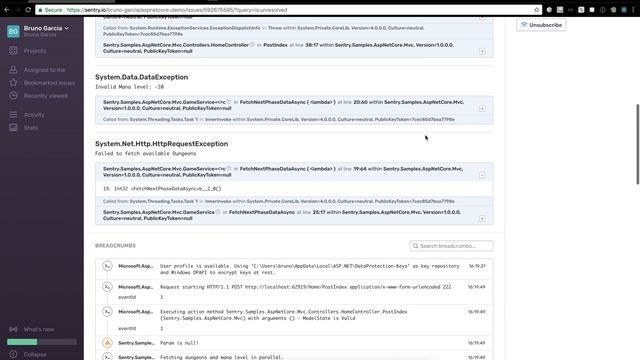
Task: Click the info icon next to GameService at line 25:17
Action: tap(218, 212)
